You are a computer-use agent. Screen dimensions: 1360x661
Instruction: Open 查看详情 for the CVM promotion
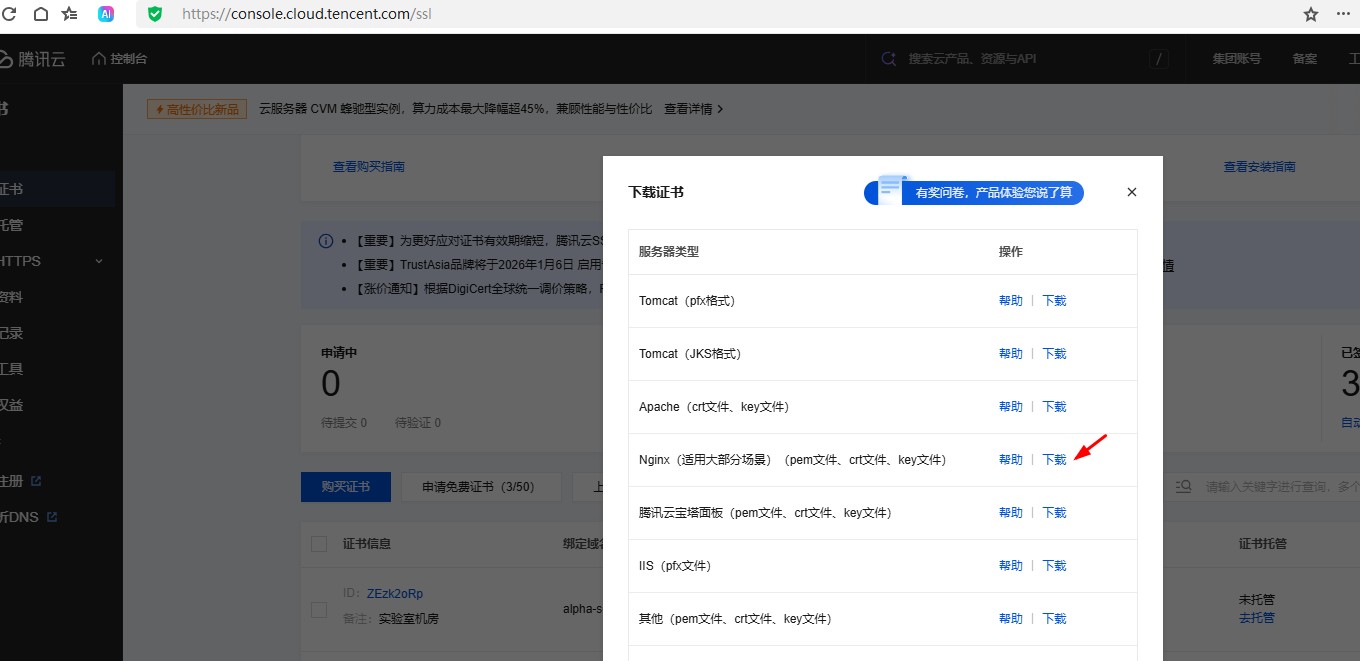[693, 109]
